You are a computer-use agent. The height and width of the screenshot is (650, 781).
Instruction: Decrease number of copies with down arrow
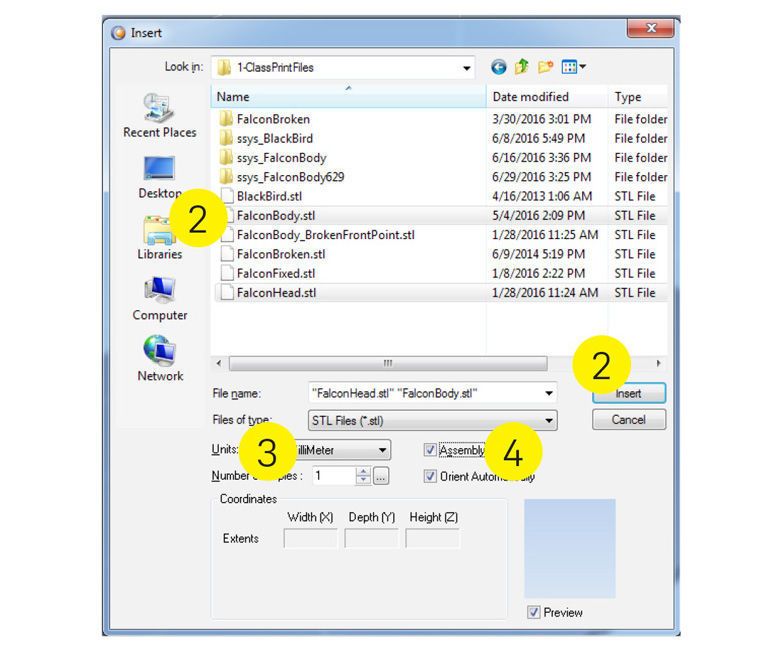pos(364,480)
